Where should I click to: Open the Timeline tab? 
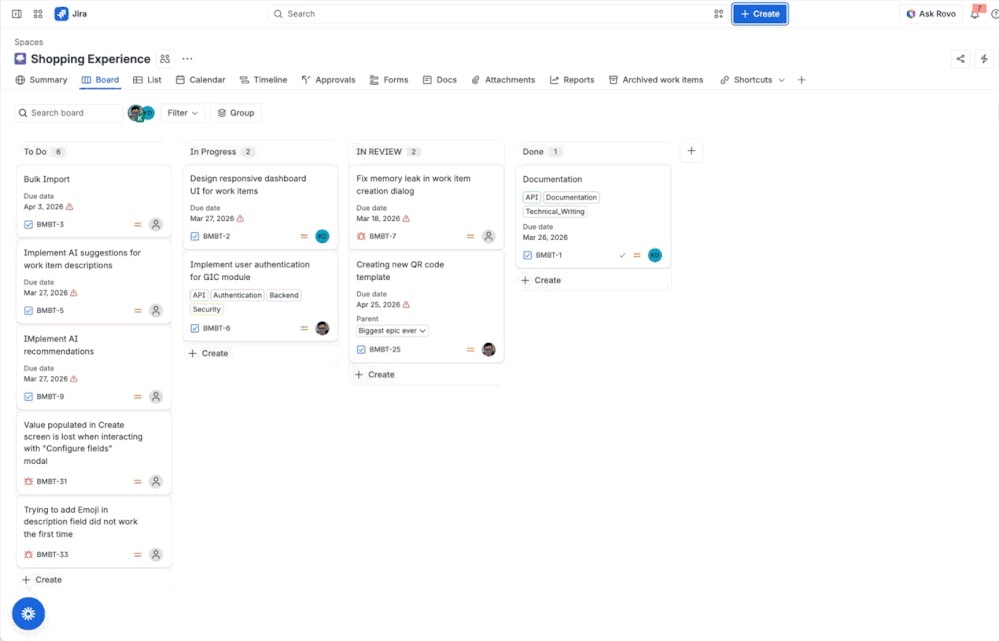tap(263, 80)
